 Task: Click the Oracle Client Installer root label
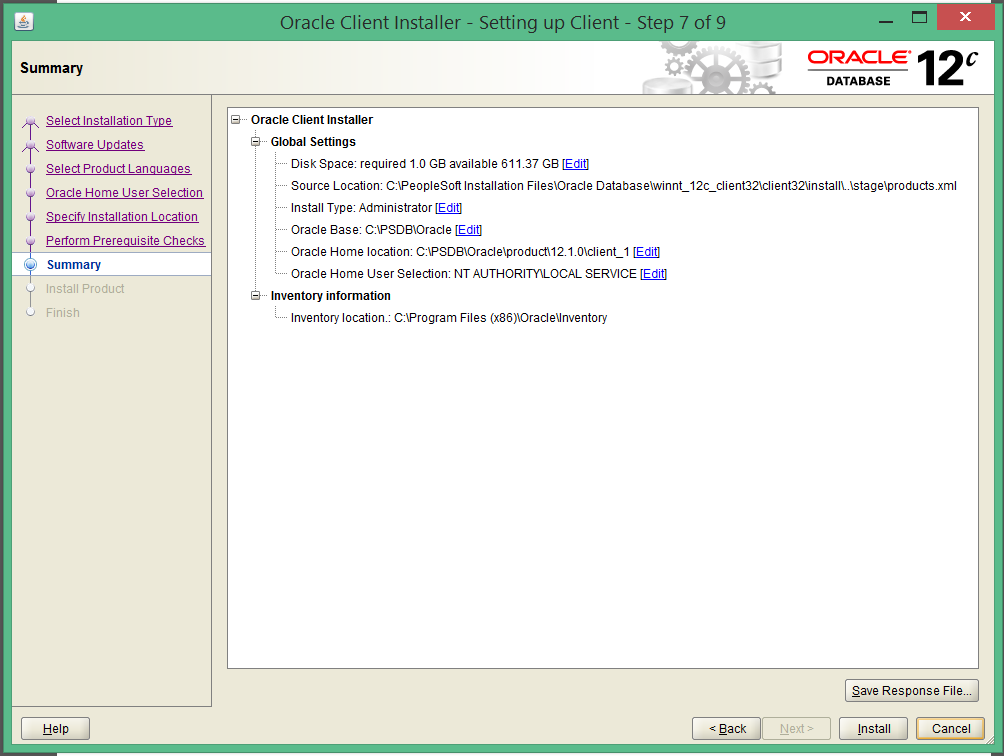(312, 120)
